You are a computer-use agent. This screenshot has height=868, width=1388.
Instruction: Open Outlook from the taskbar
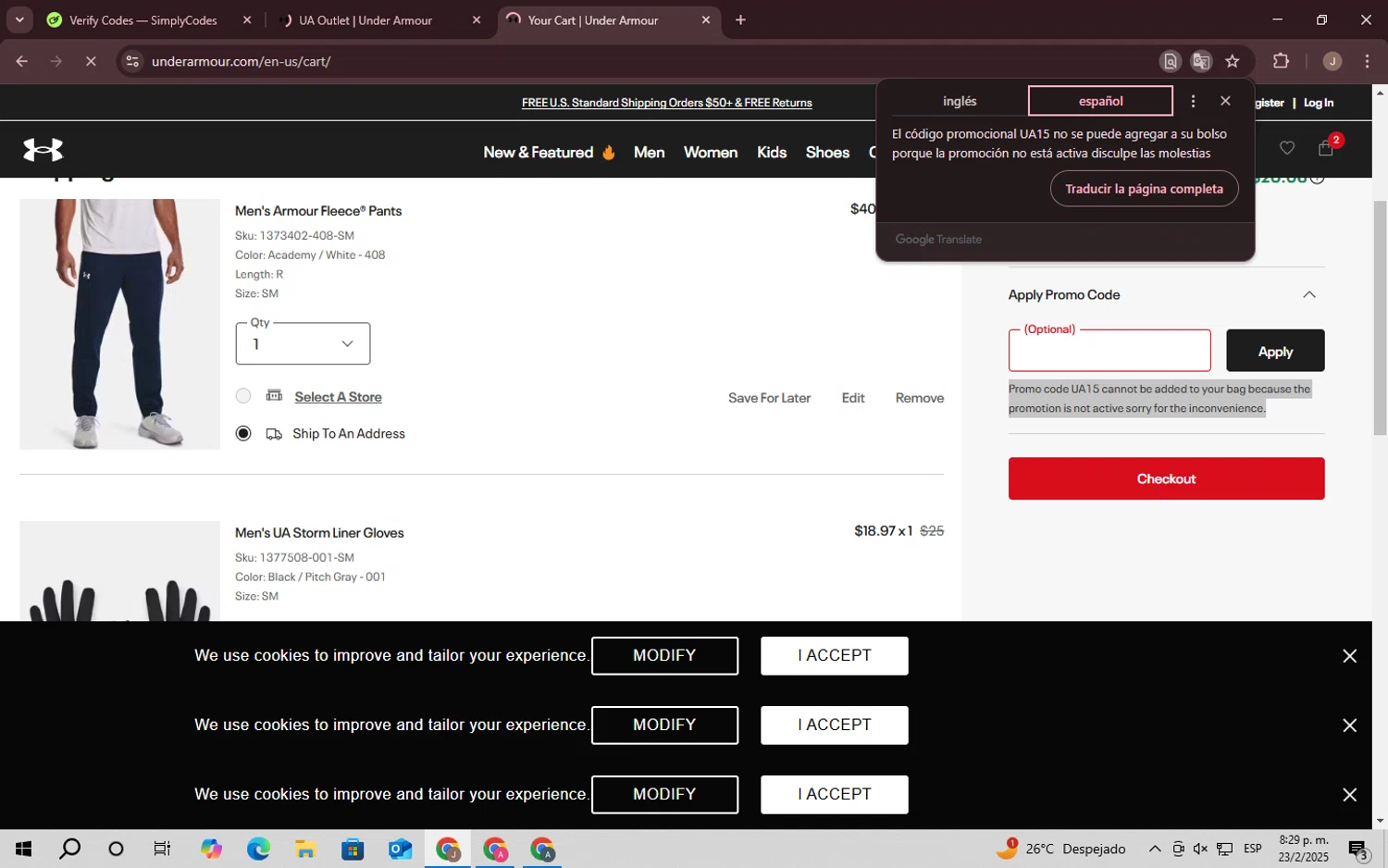[400, 849]
